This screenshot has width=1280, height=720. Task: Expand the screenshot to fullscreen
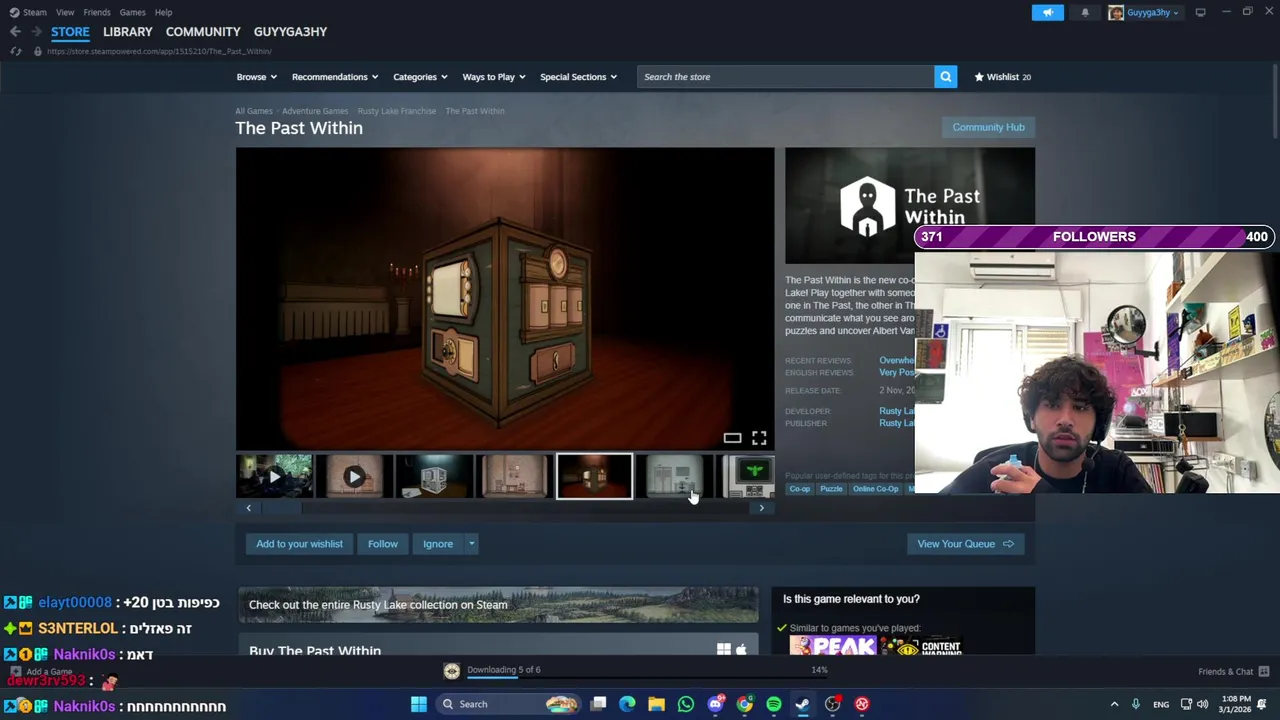(759, 438)
